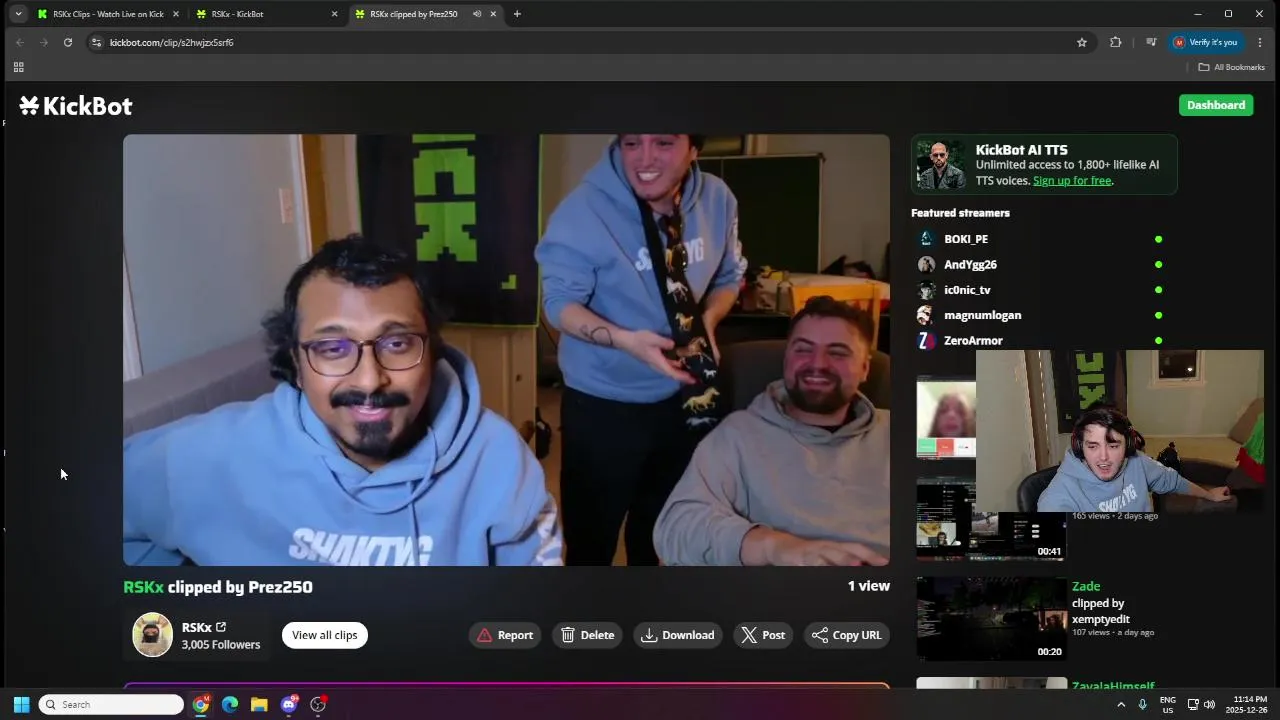Delete this clip

[x=588, y=635]
